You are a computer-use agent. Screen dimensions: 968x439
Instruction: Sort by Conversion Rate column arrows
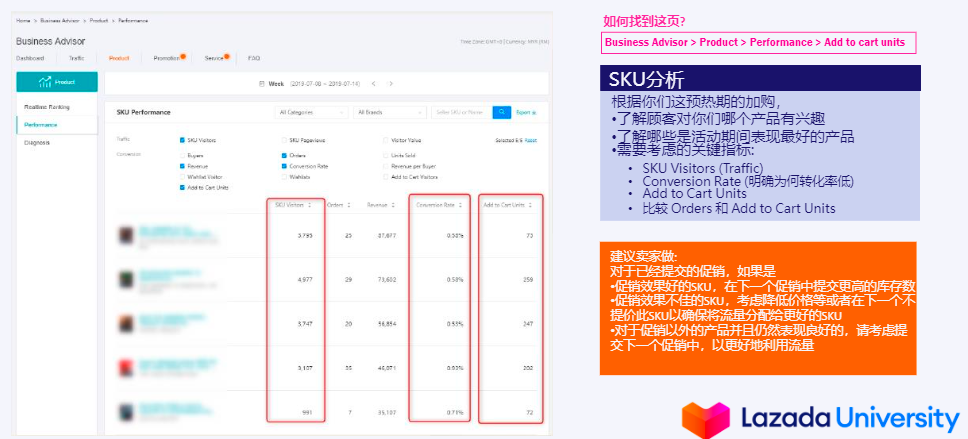pyautogui.click(x=462, y=205)
